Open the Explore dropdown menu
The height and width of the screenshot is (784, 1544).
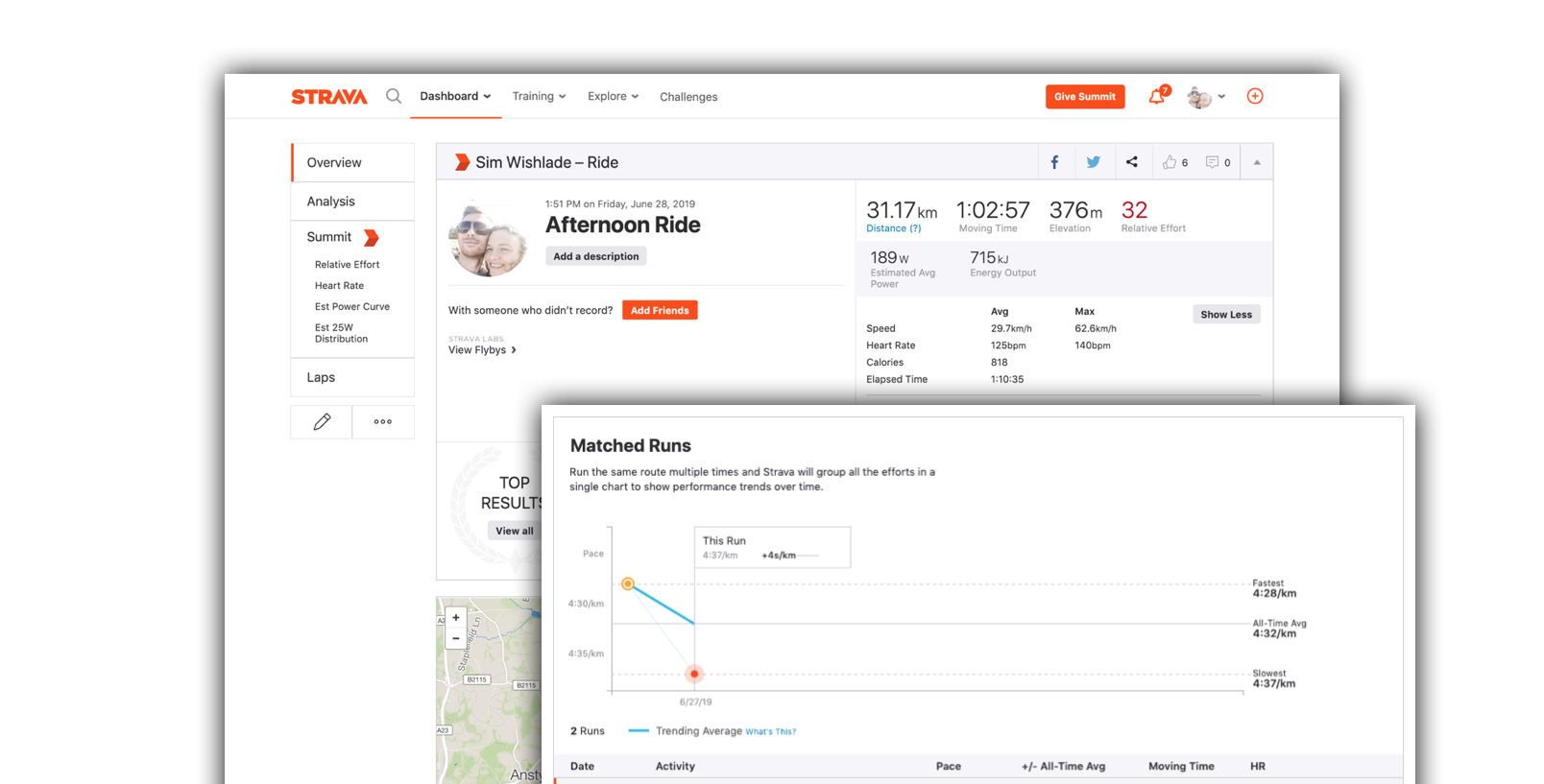coord(613,96)
